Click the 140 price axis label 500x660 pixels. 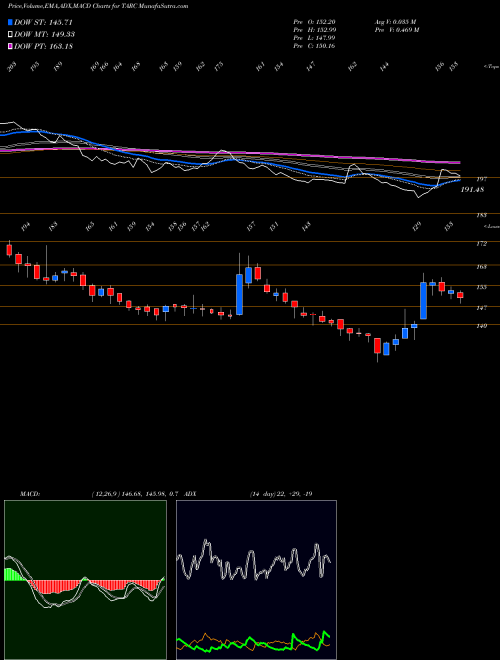click(482, 326)
